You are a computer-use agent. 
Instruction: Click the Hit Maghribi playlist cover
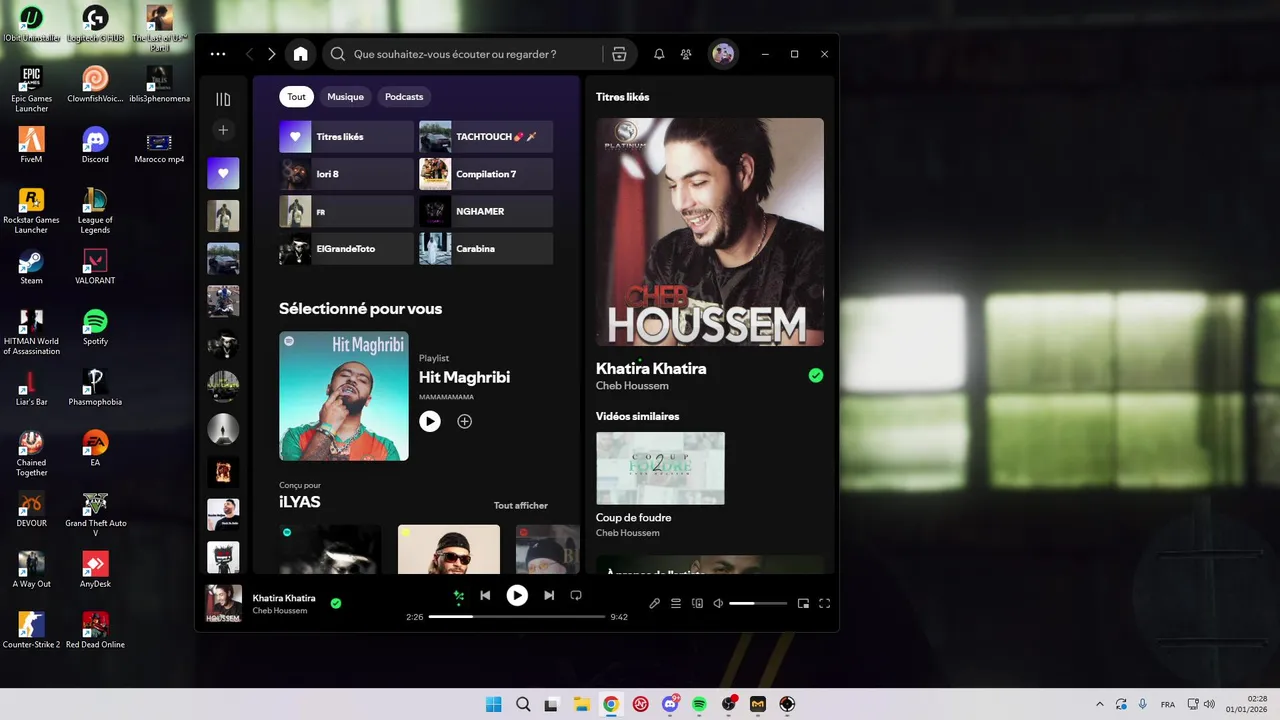tap(344, 396)
